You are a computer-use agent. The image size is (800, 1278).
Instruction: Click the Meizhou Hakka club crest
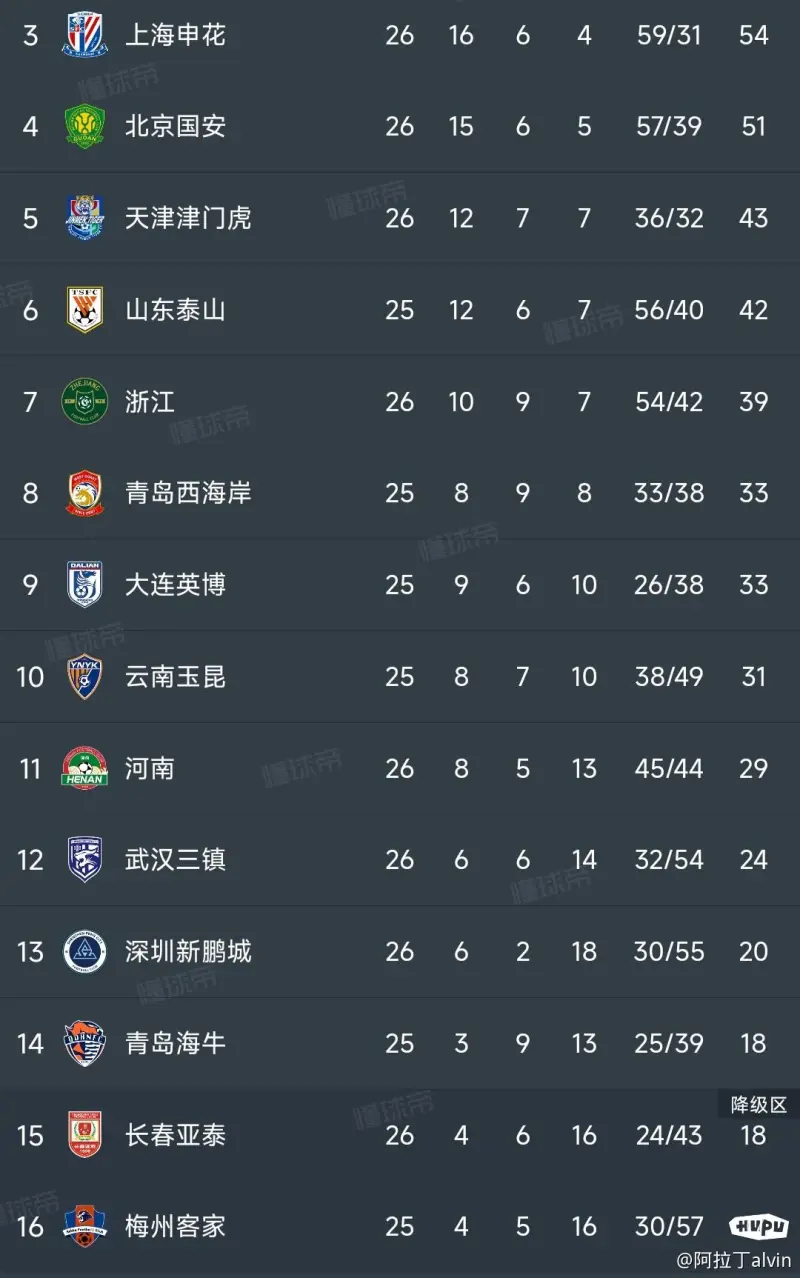click(x=85, y=1226)
